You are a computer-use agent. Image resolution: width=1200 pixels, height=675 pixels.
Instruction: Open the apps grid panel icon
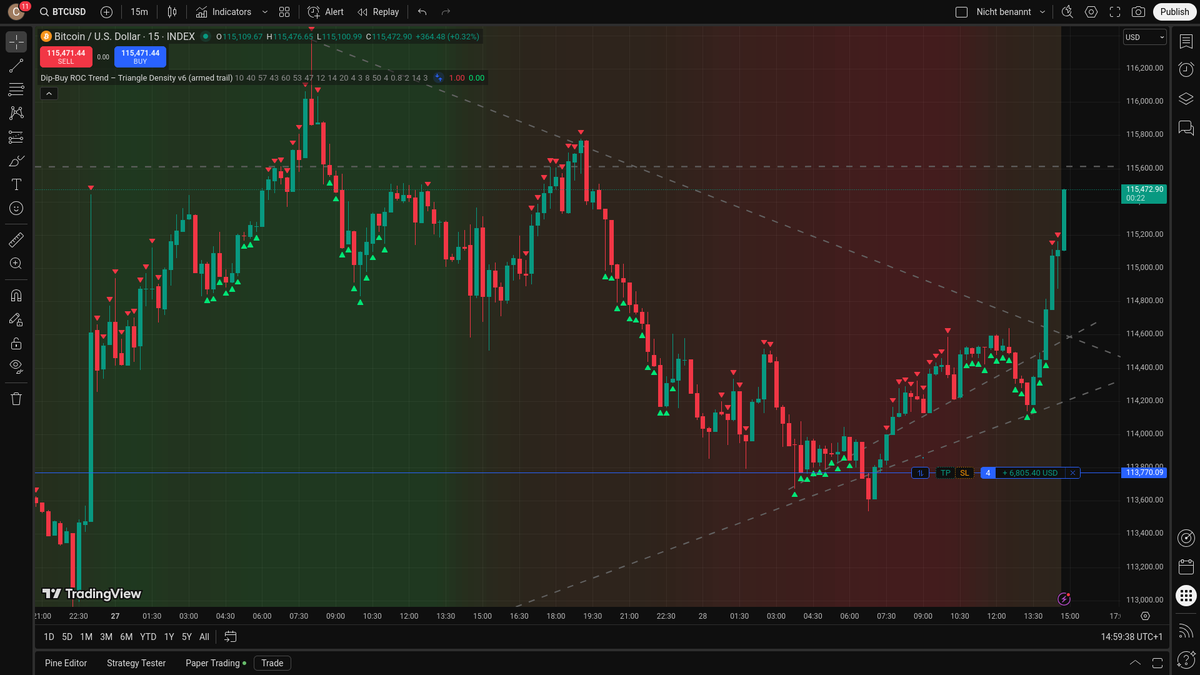1186,596
